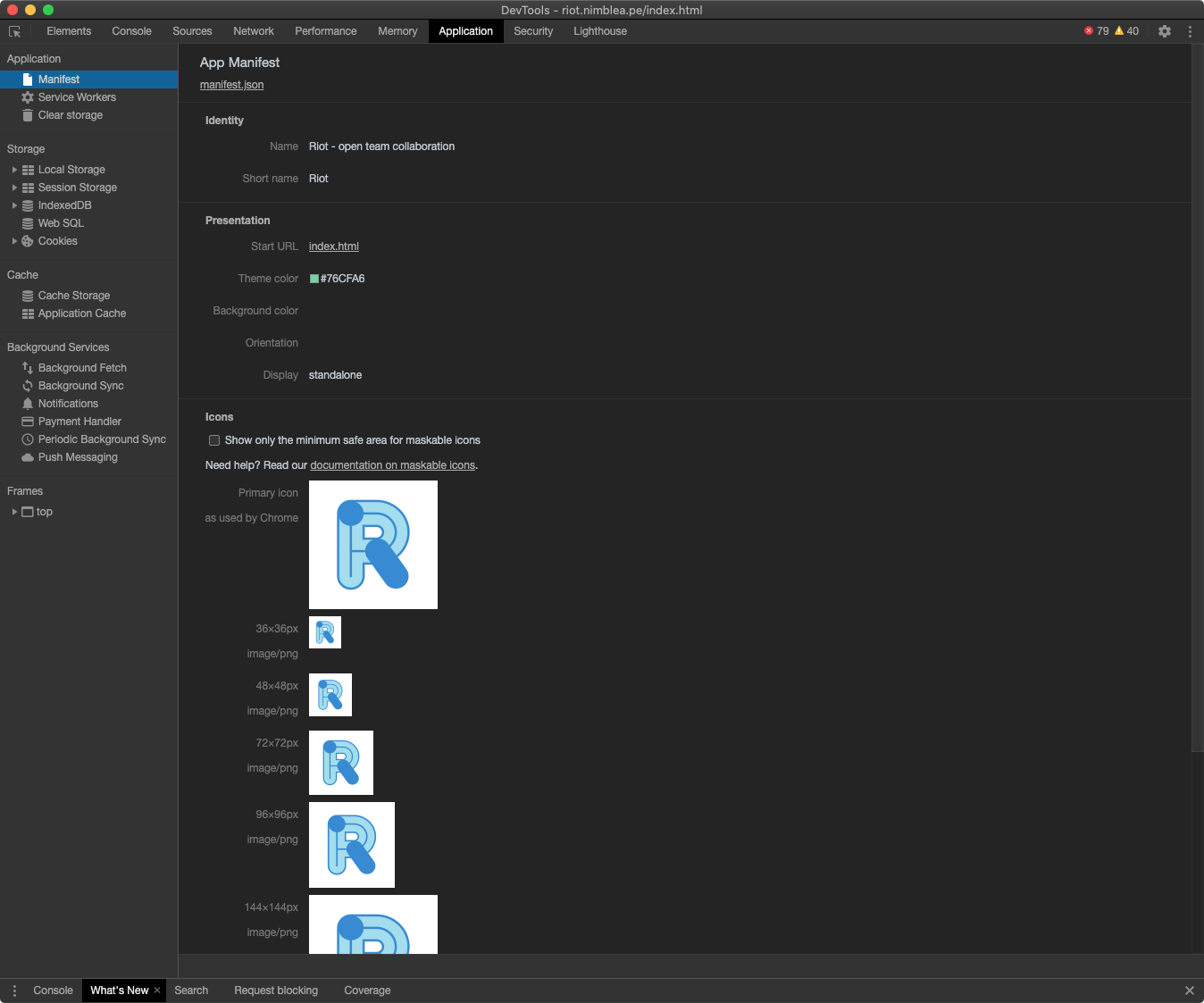Click the Cache Storage database icon
Screen dimensions: 1204x1003
tap(28, 296)
